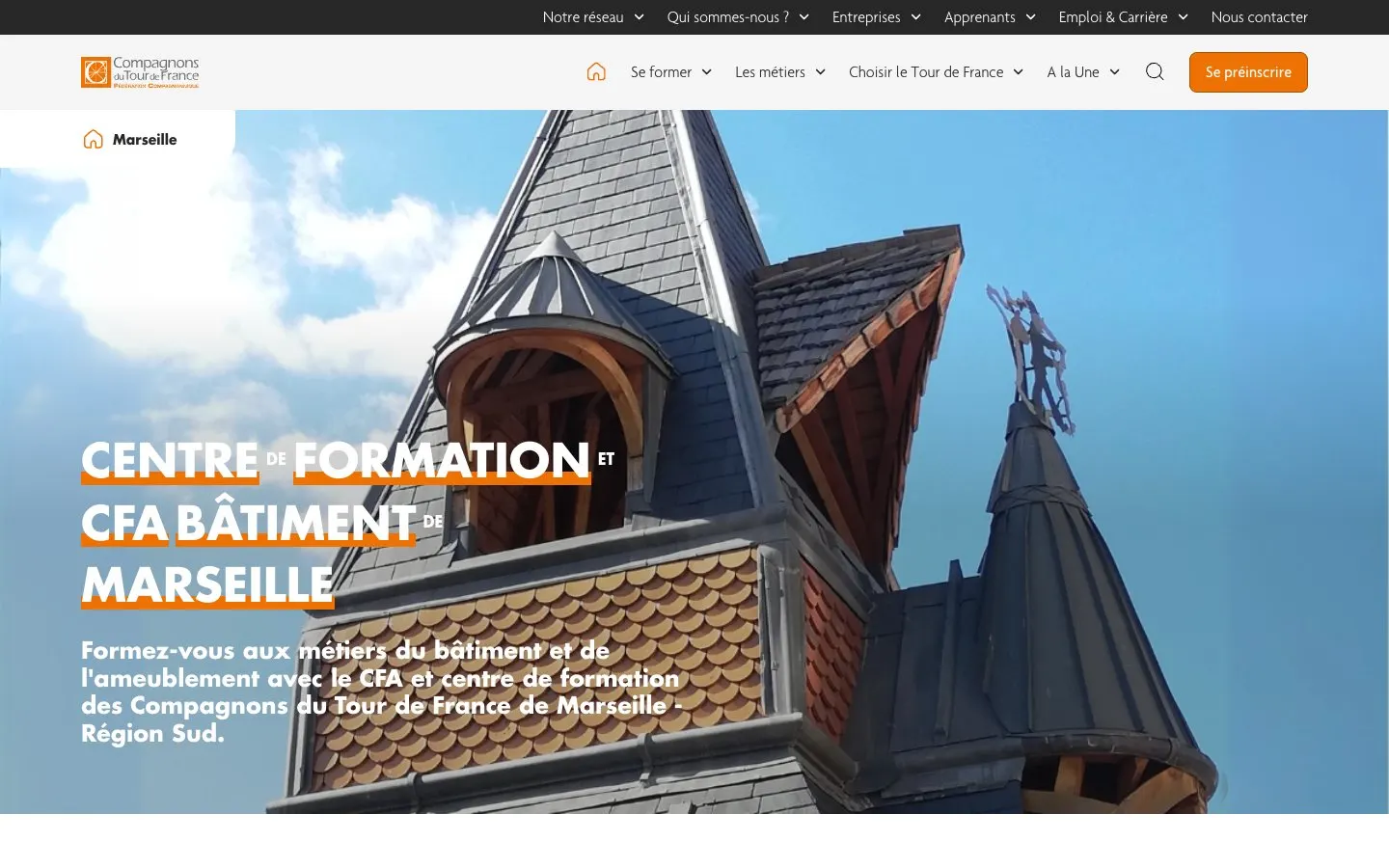Click the Marseille breadcrumb label
This screenshot has width=1389, height=868.
(145, 140)
